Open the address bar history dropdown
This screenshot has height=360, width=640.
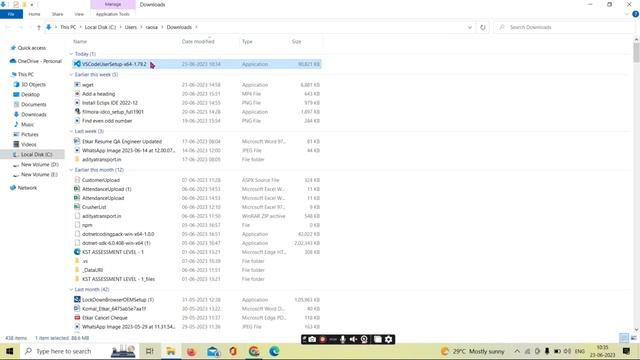470,27
